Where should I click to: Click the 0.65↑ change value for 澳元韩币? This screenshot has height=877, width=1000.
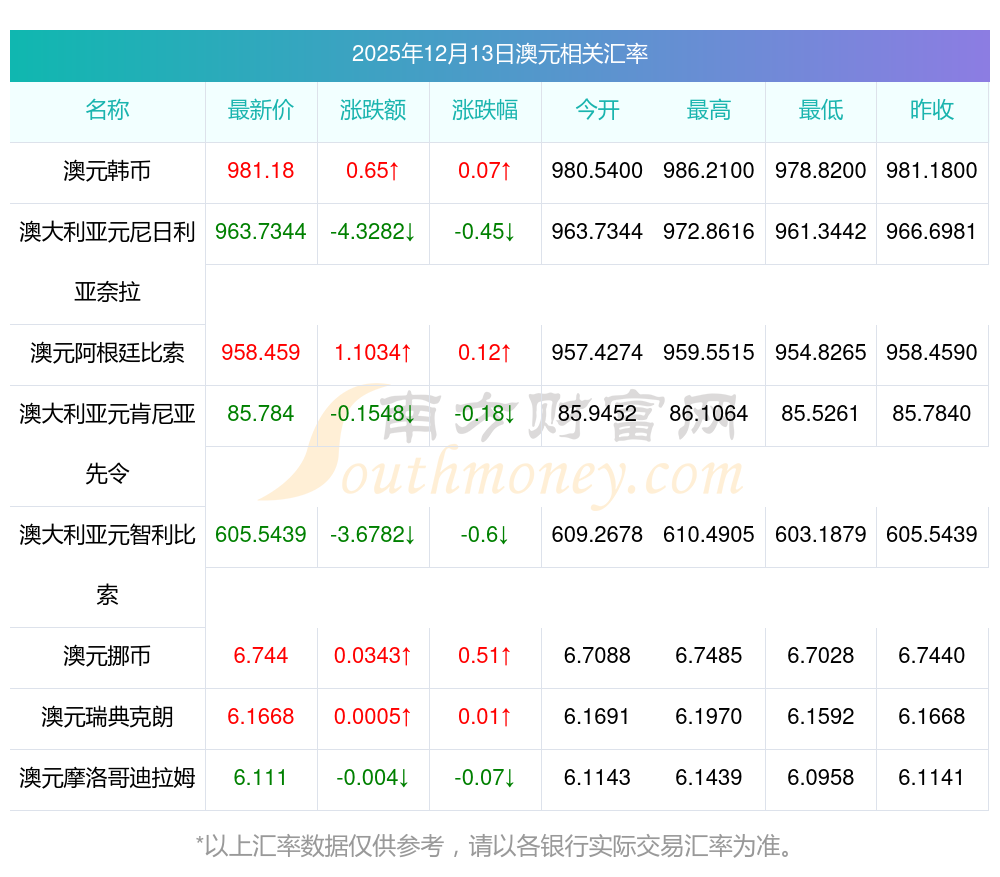[x=373, y=171]
